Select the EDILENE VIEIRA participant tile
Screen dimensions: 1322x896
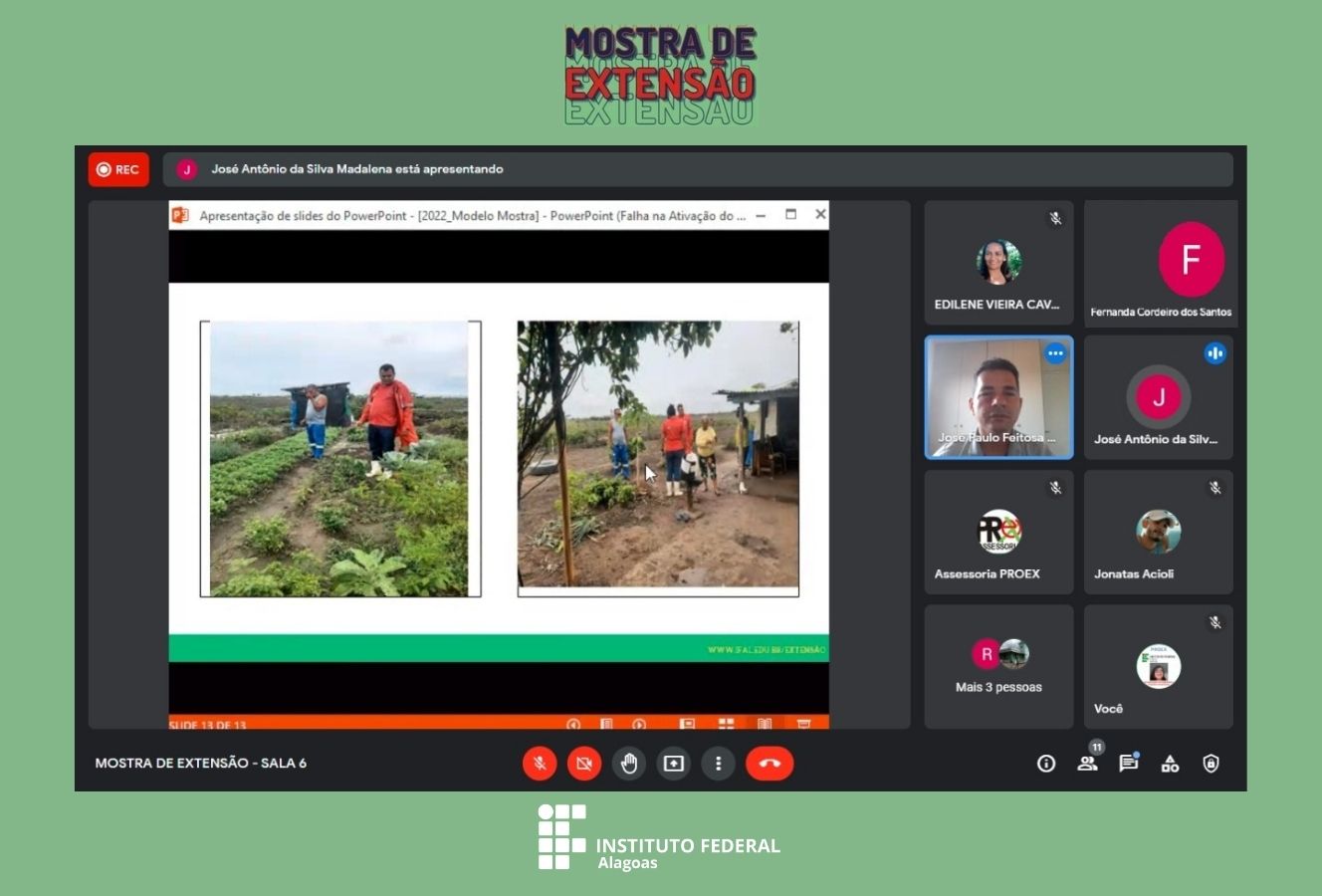998,263
